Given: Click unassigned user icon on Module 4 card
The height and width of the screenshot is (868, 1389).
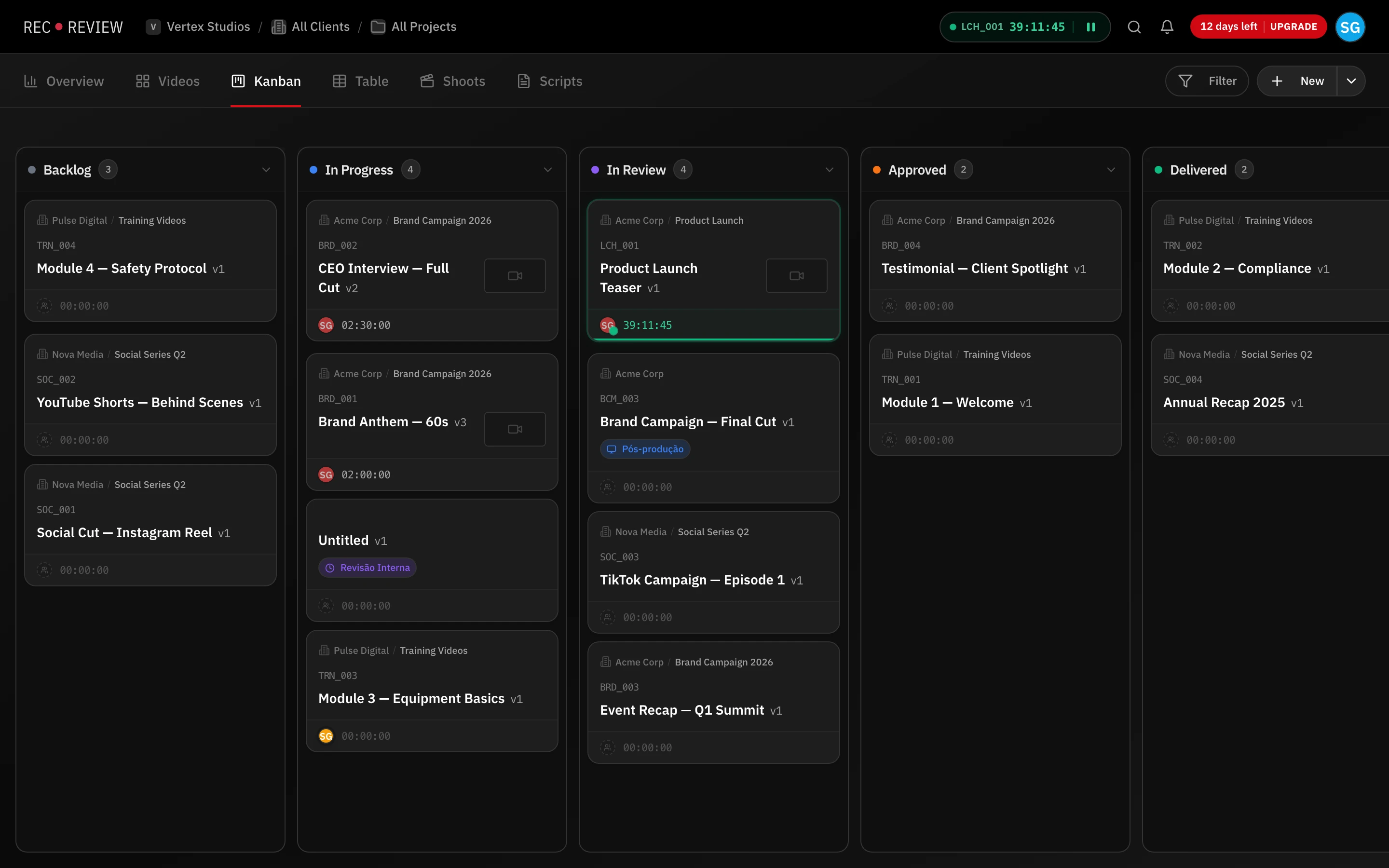Looking at the screenshot, I should click(x=44, y=305).
